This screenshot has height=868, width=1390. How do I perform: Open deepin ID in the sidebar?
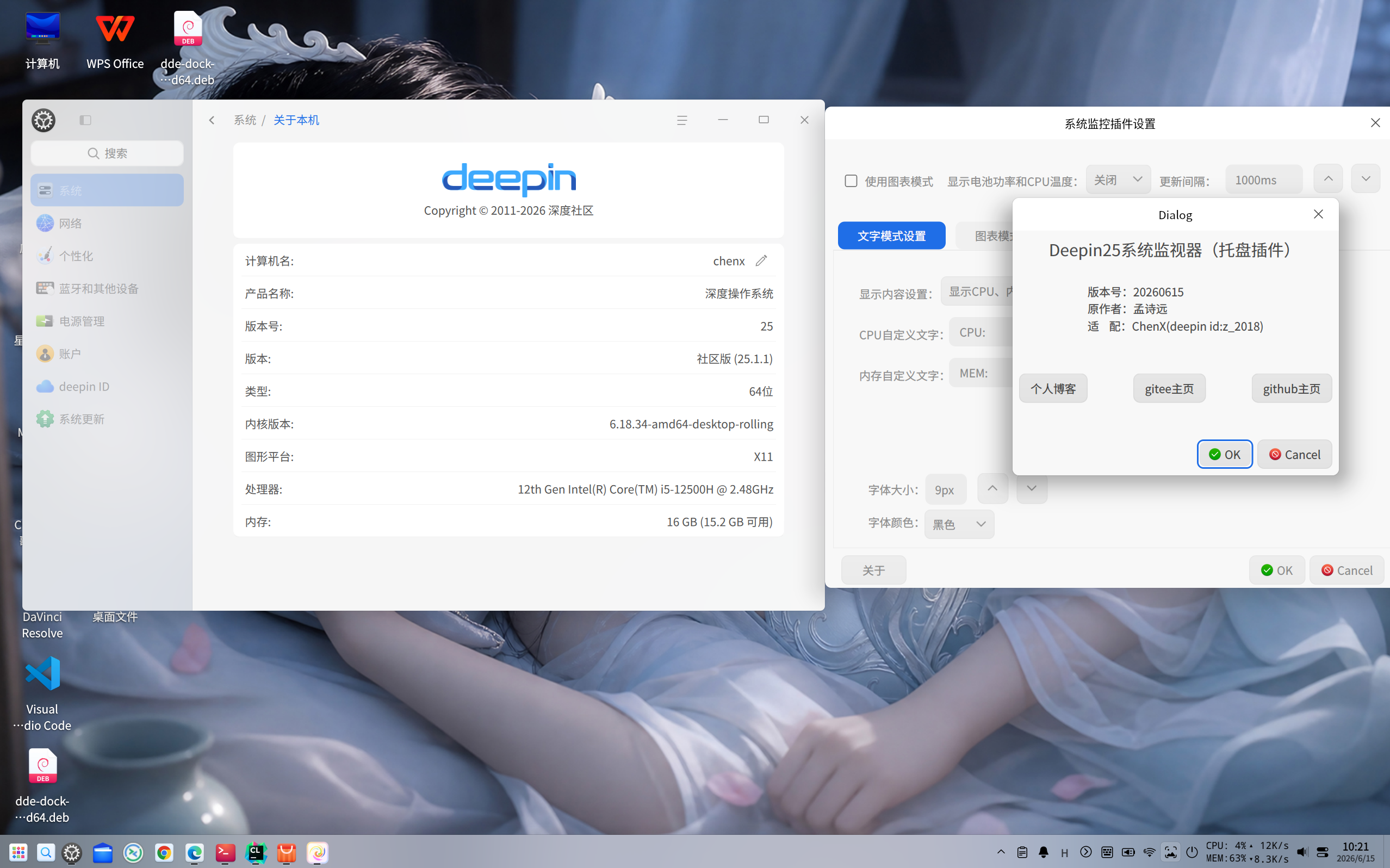coord(107,386)
